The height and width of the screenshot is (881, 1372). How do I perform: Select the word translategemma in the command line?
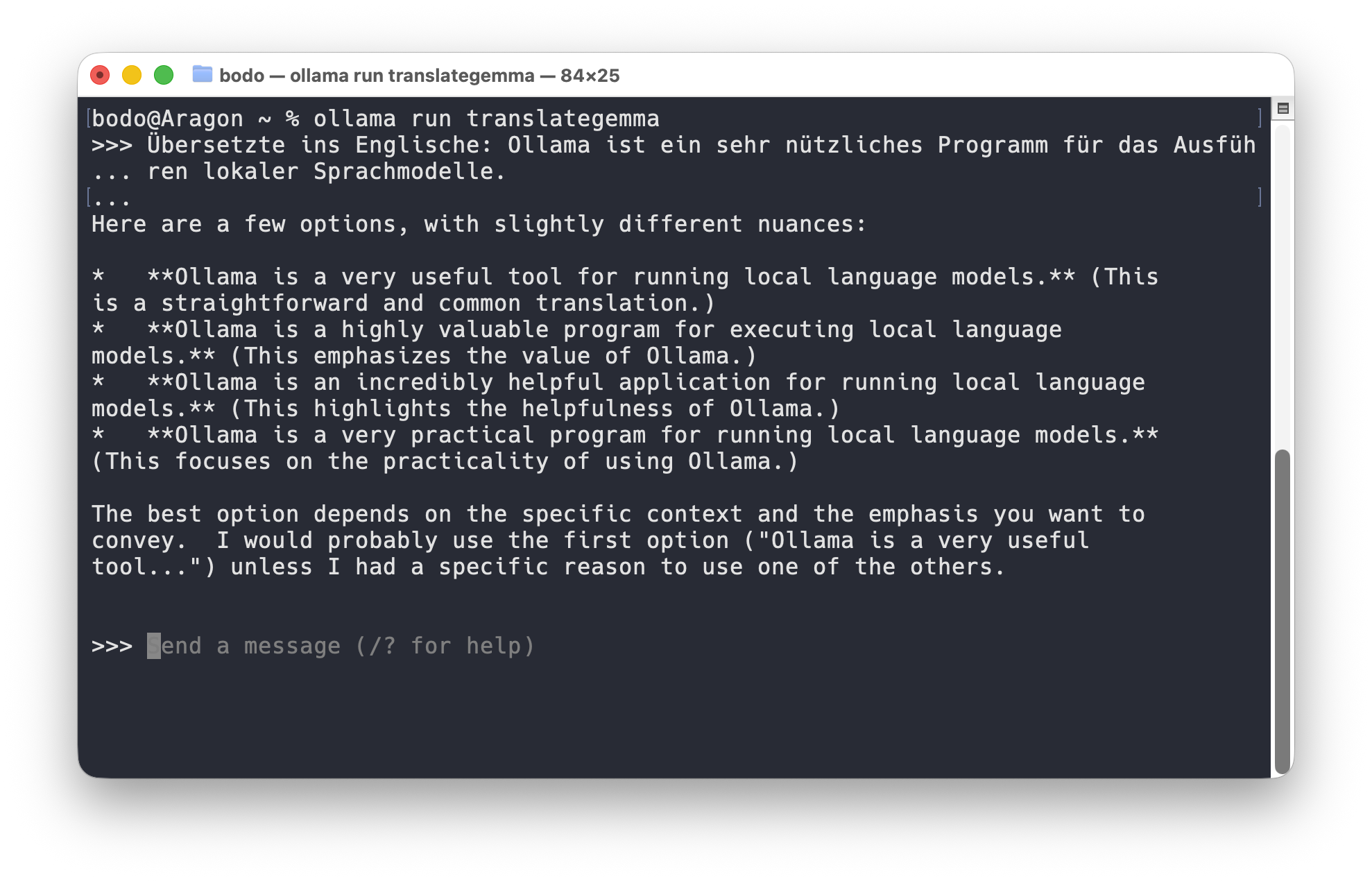tap(563, 118)
